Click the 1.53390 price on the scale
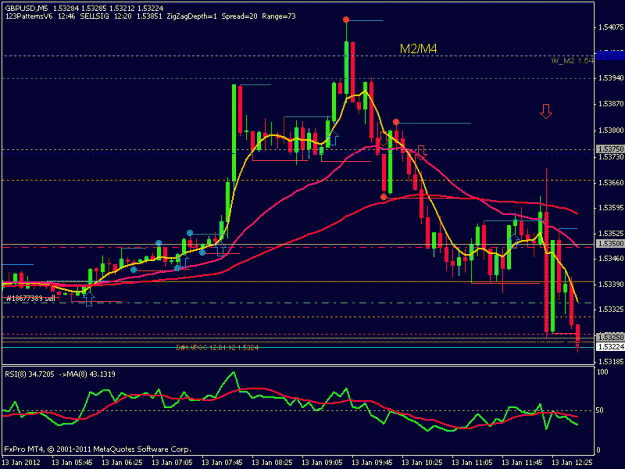The width and height of the screenshot is (625, 469). (x=611, y=284)
